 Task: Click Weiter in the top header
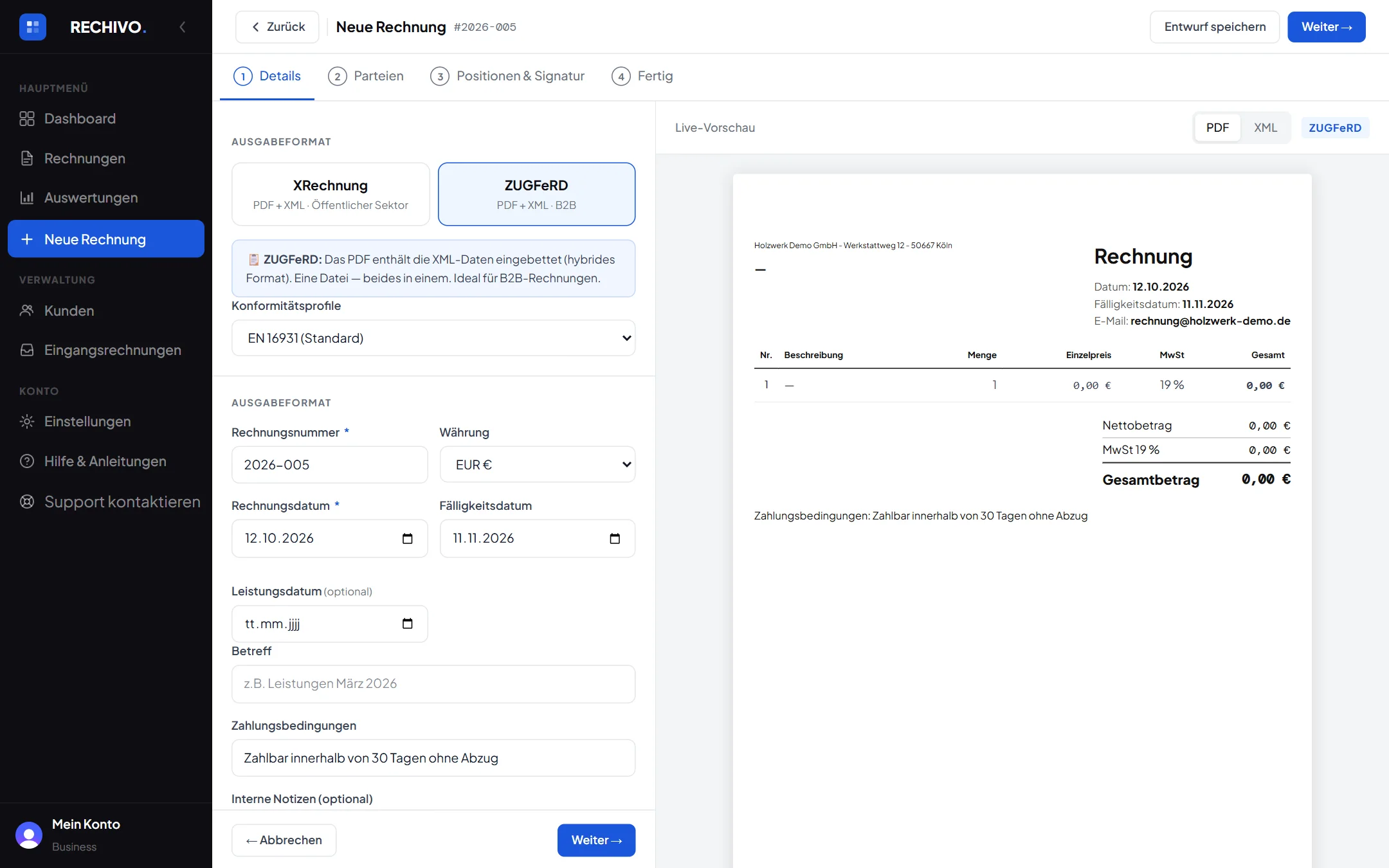pyautogui.click(x=1327, y=27)
